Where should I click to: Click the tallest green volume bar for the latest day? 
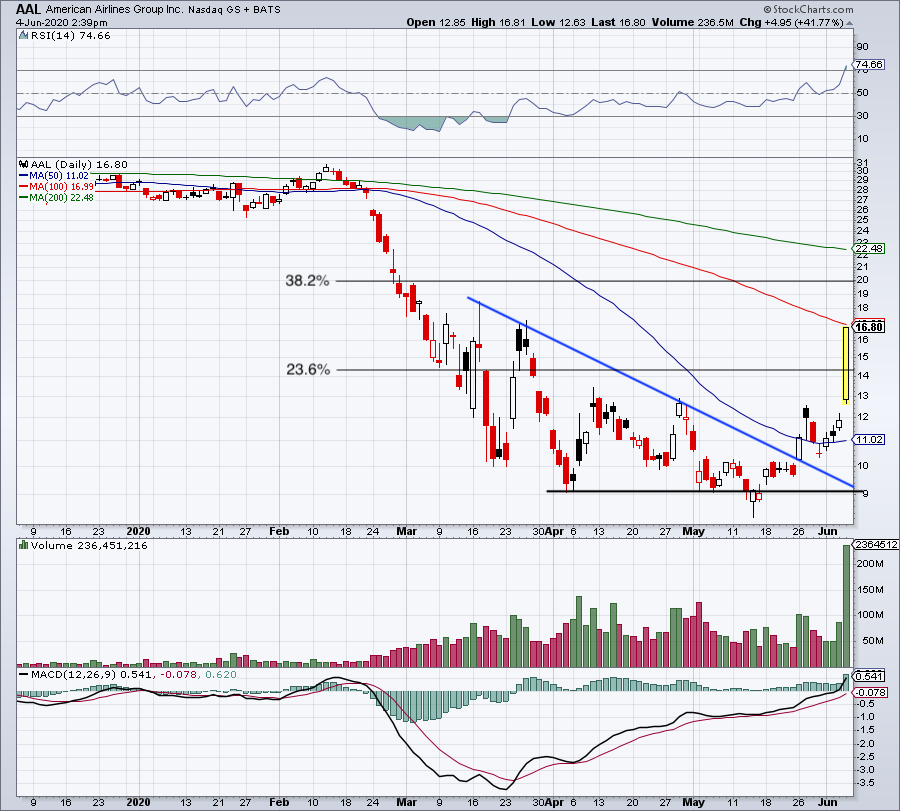(x=847, y=606)
